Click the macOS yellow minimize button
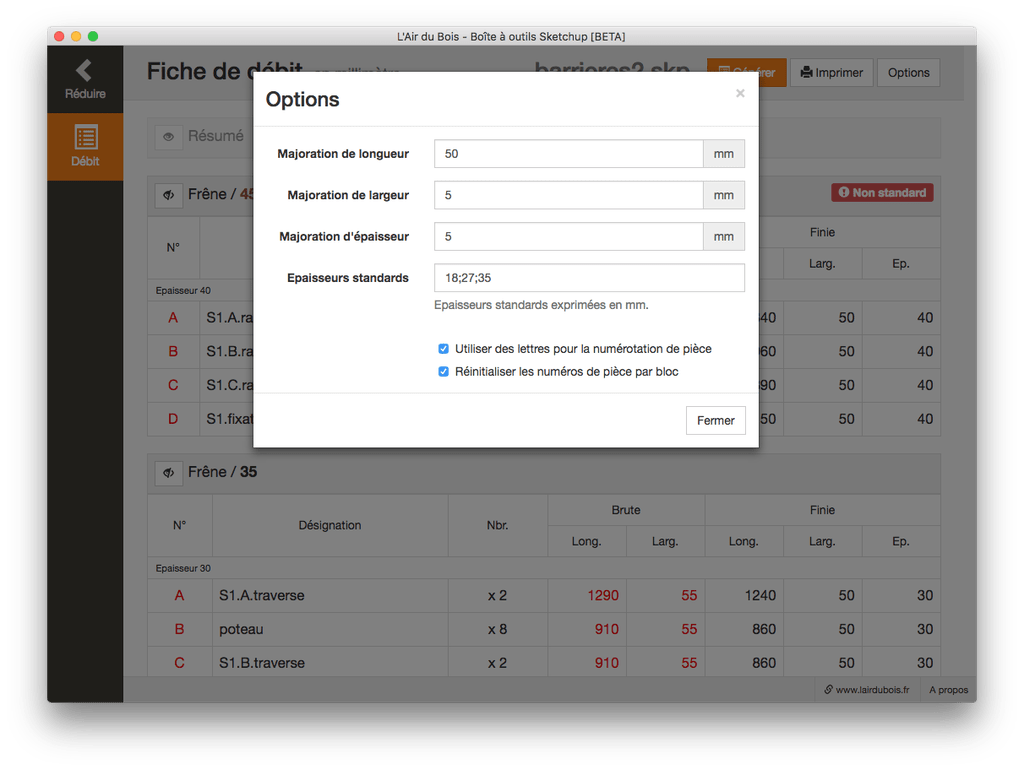Viewport: 1024px width, 770px height. pos(76,37)
